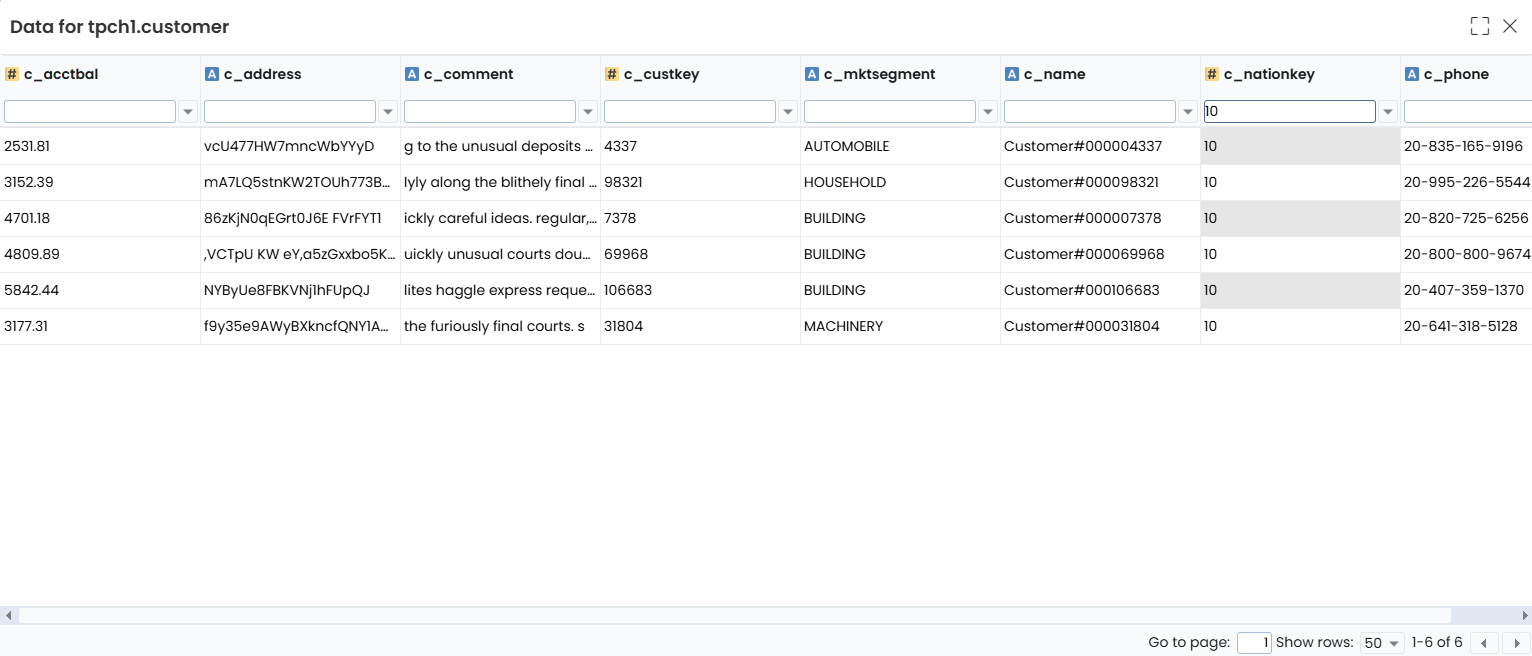Focus the c_name filter field
This screenshot has width=1532, height=656.
1090,111
